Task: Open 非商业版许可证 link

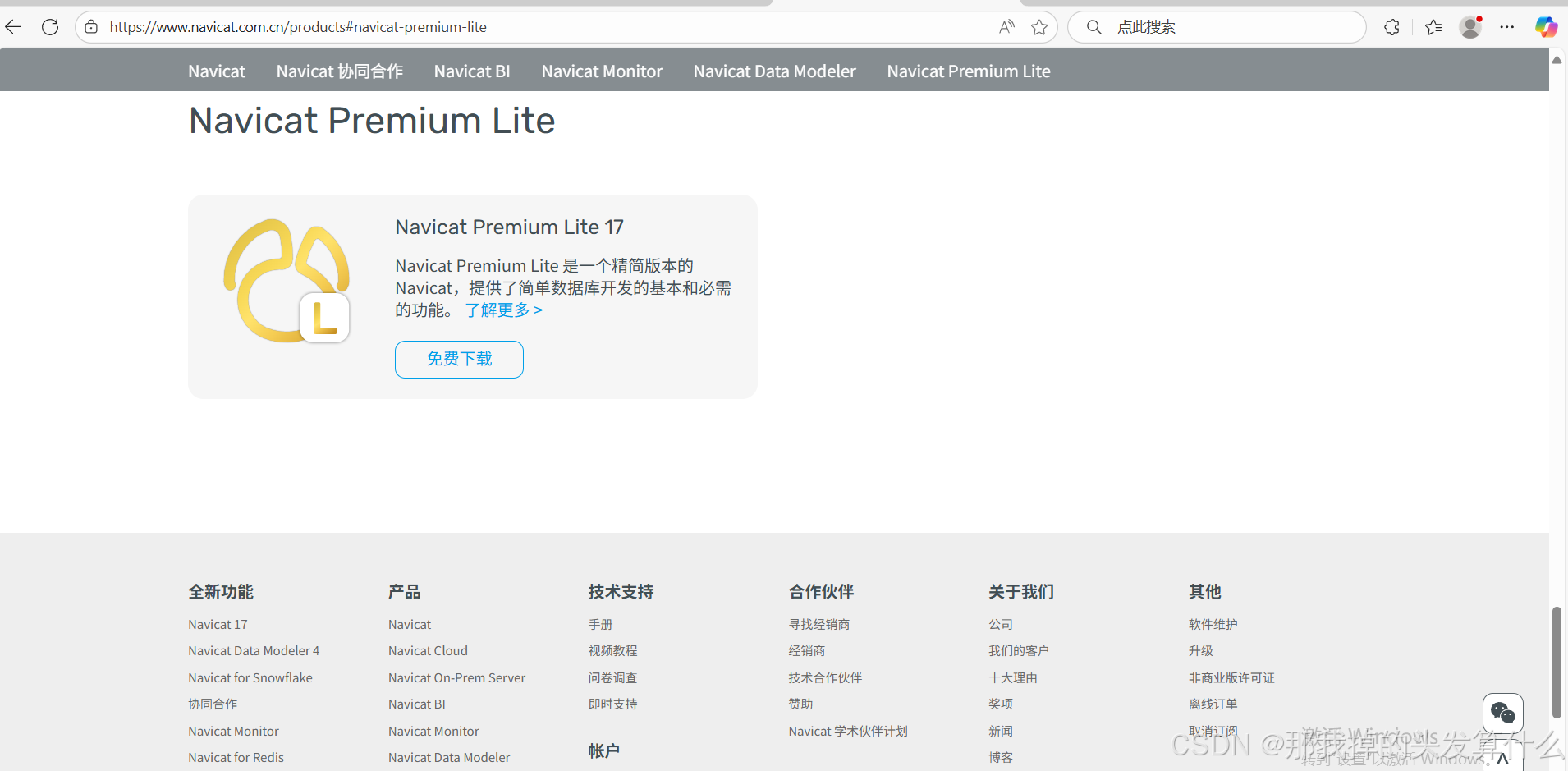Action: [x=1231, y=678]
